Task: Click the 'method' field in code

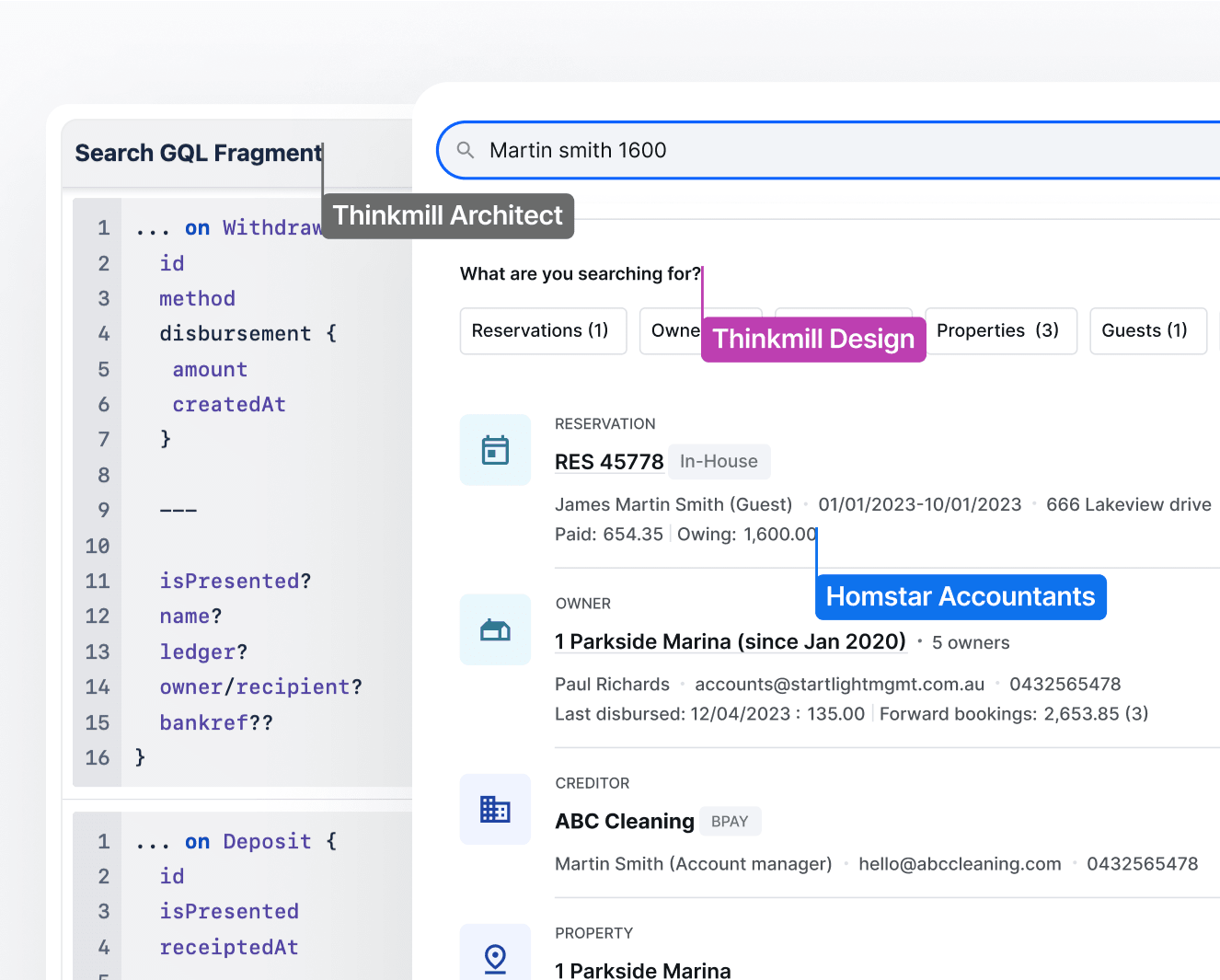Action: click(x=197, y=298)
